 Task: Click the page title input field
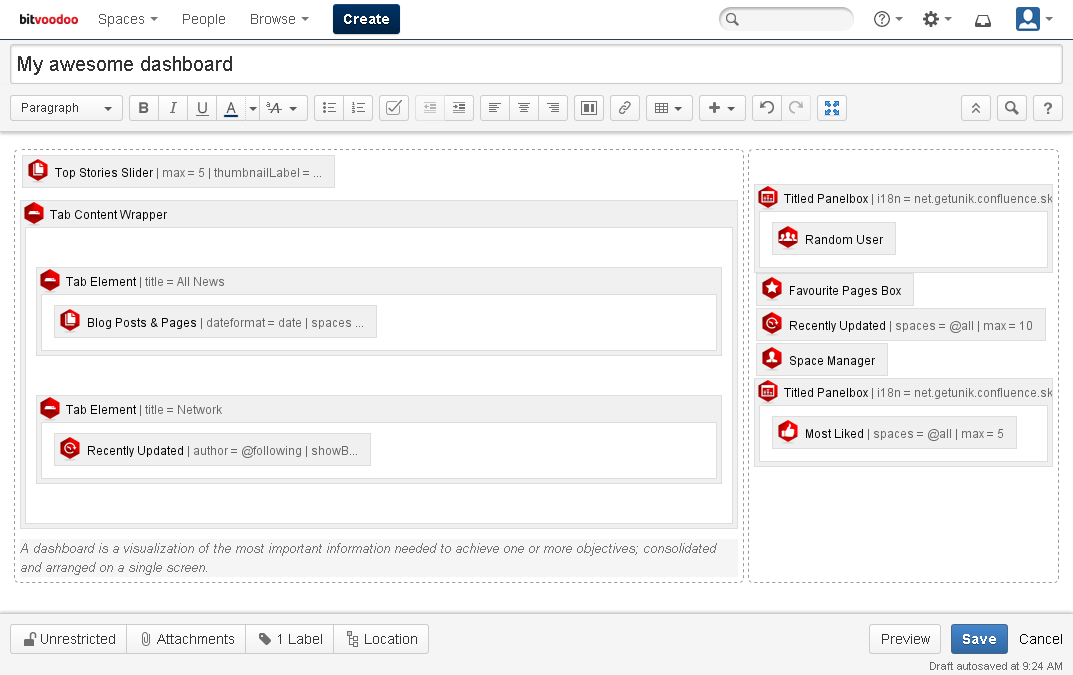[536, 64]
